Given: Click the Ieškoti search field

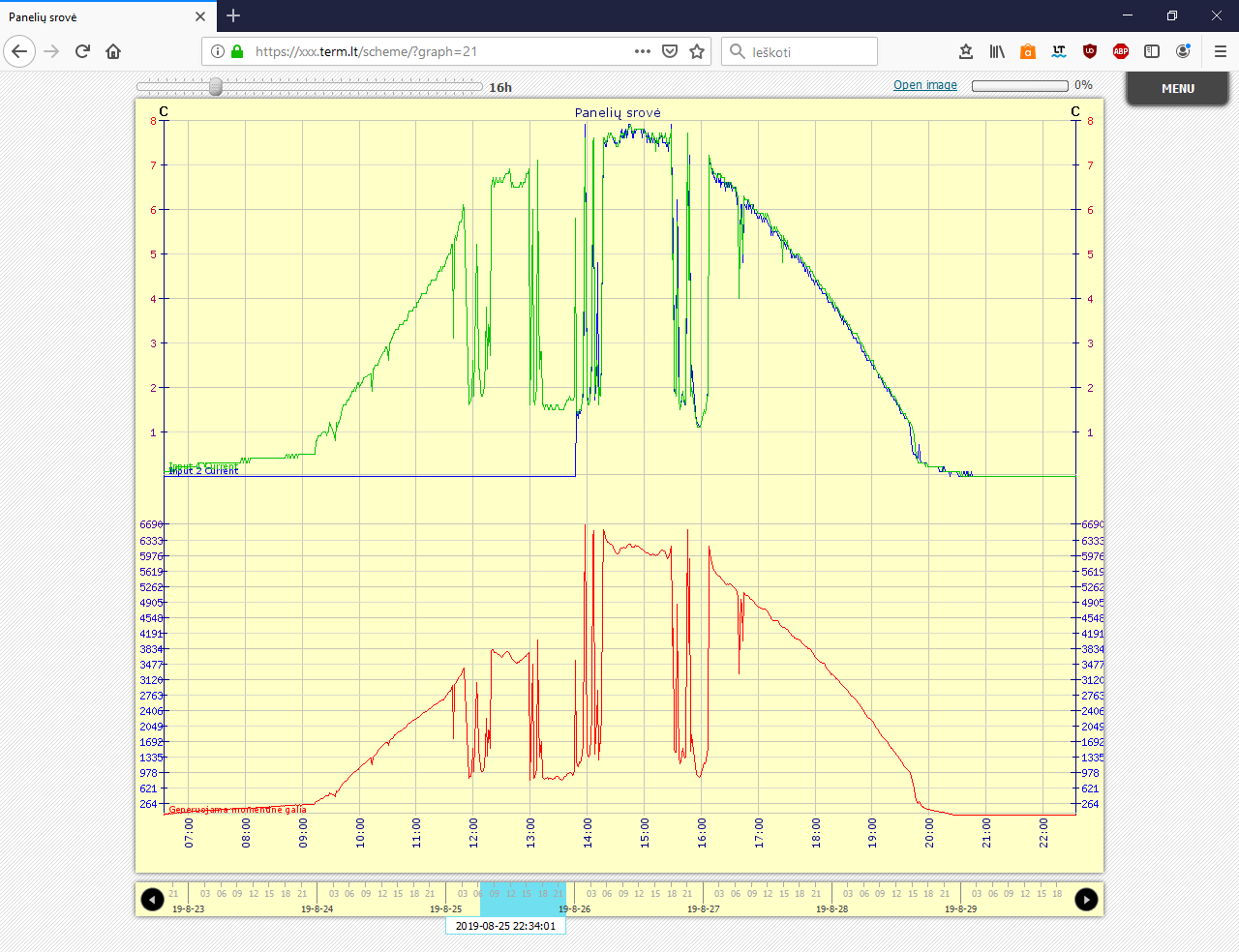Looking at the screenshot, I should 809,51.
